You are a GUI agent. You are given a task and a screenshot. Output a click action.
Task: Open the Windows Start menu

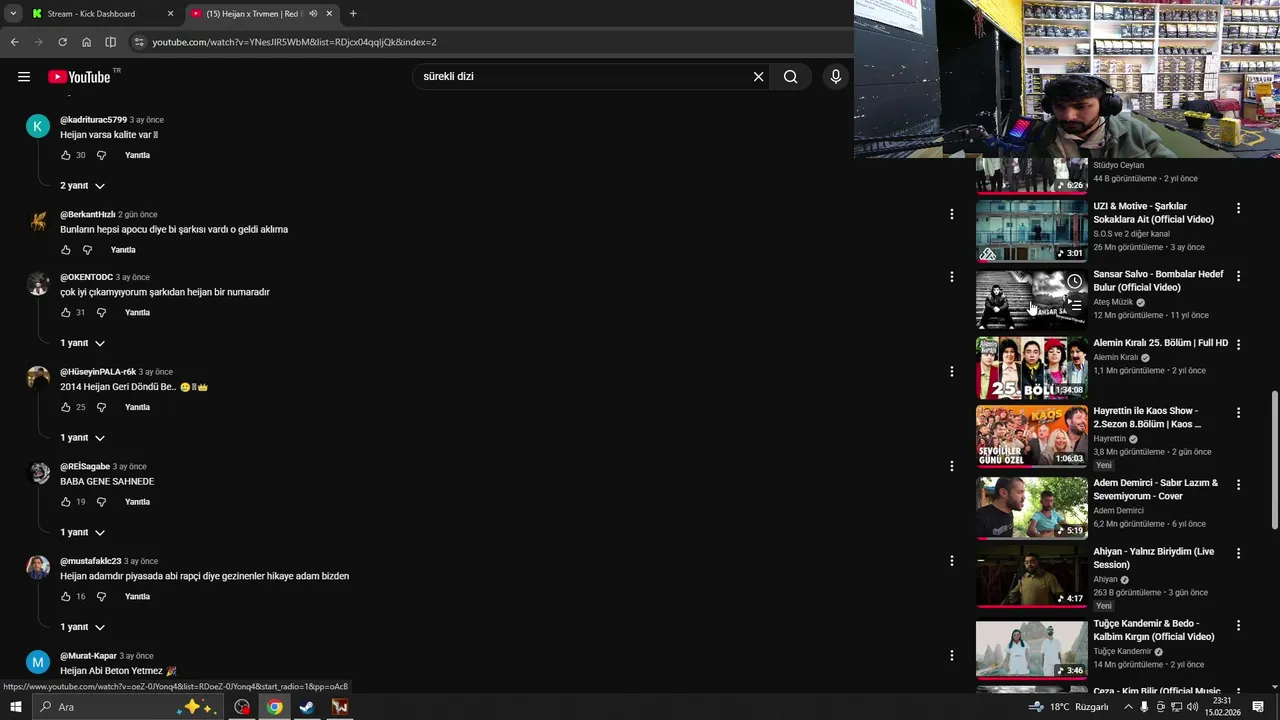coord(15,707)
